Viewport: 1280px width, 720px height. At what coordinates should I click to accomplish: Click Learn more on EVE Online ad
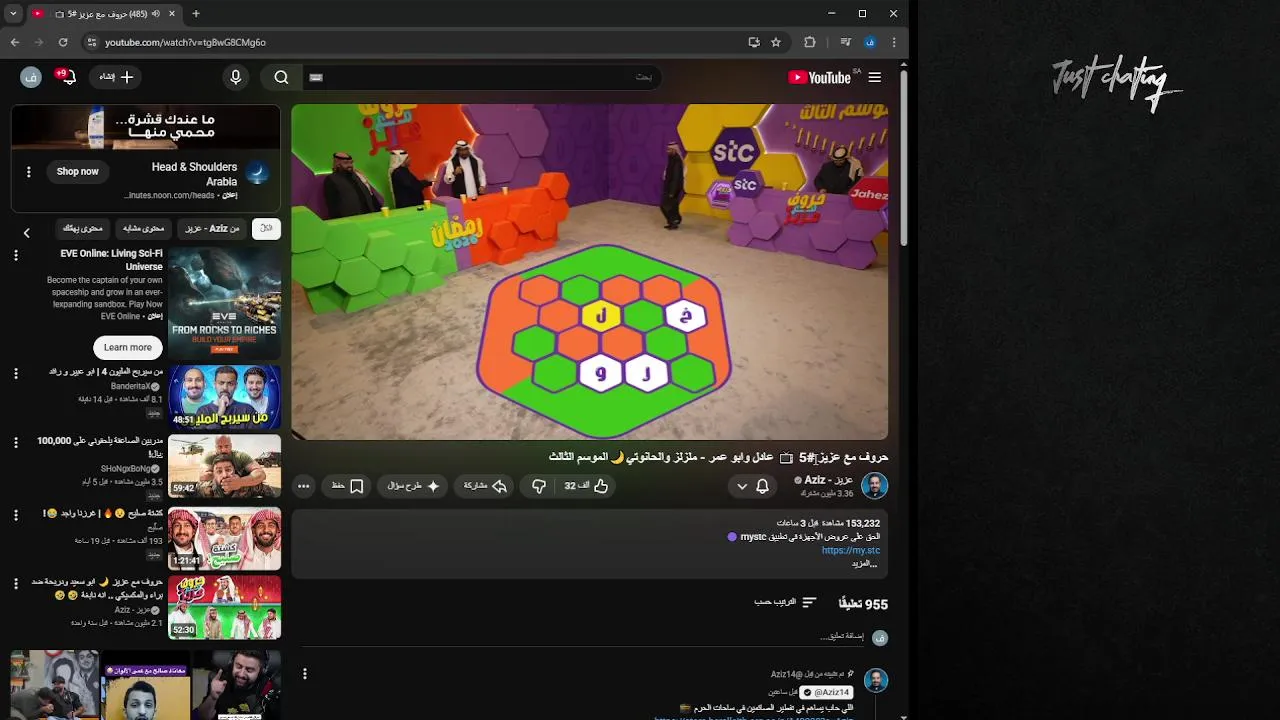tap(128, 347)
